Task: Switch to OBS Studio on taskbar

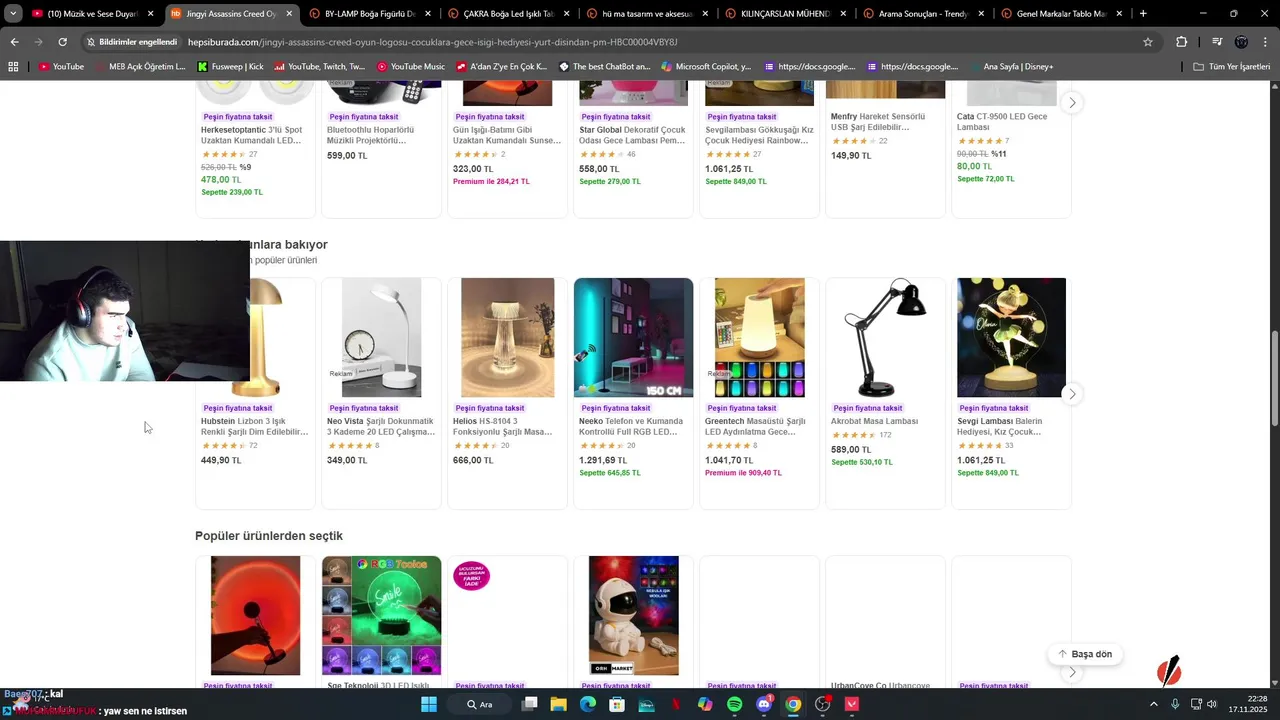Action: pos(823,704)
